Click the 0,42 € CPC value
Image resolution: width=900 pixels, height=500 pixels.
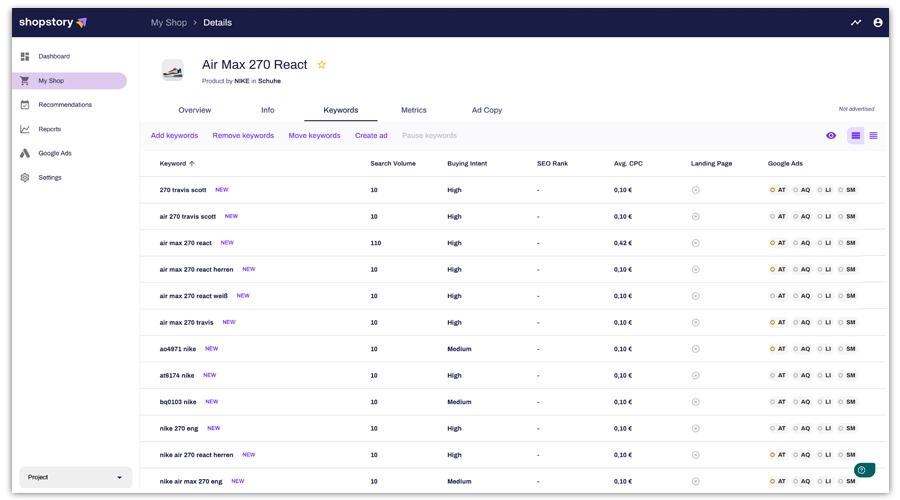[623, 243]
